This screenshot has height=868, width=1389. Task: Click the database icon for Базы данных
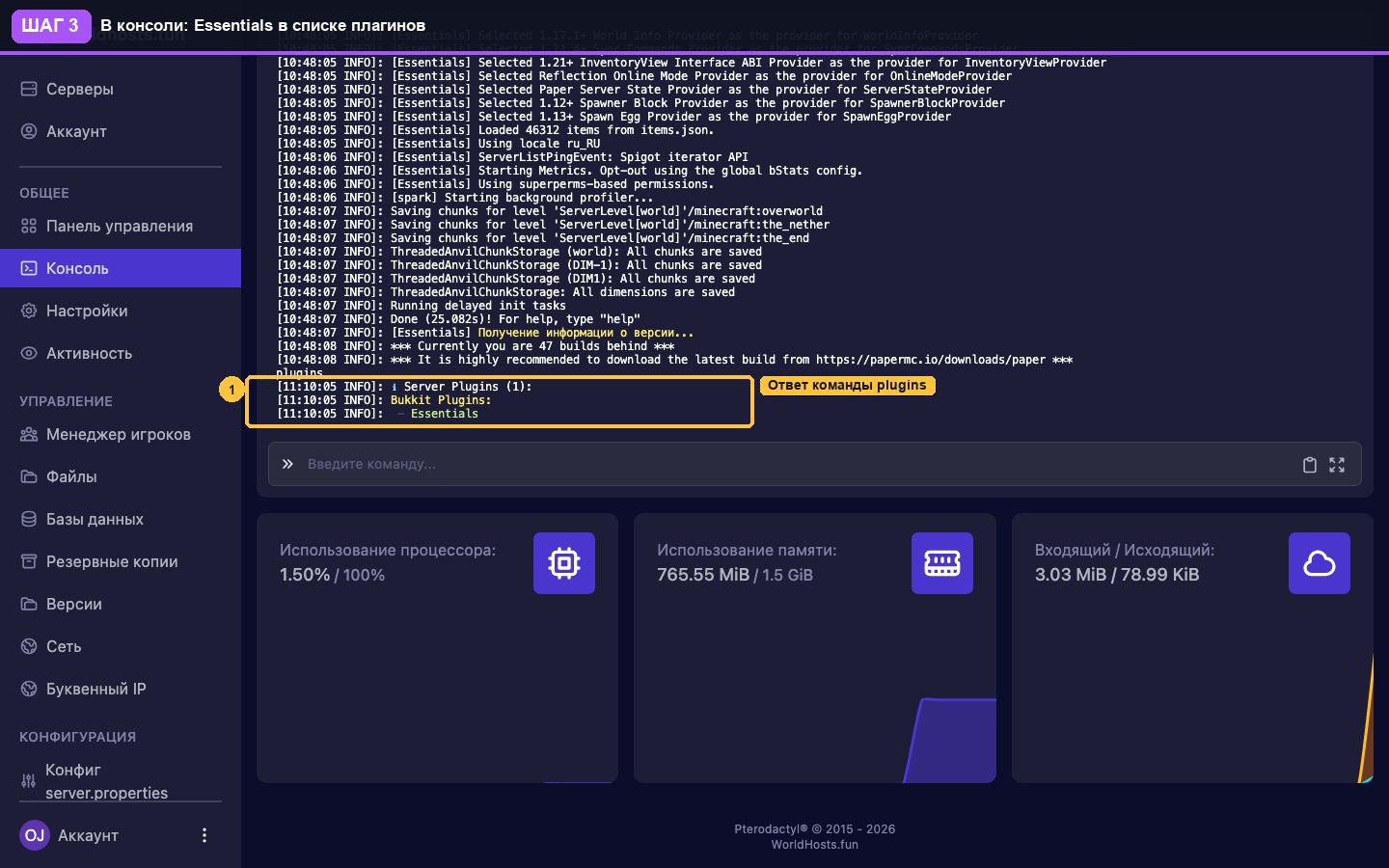pyautogui.click(x=29, y=519)
